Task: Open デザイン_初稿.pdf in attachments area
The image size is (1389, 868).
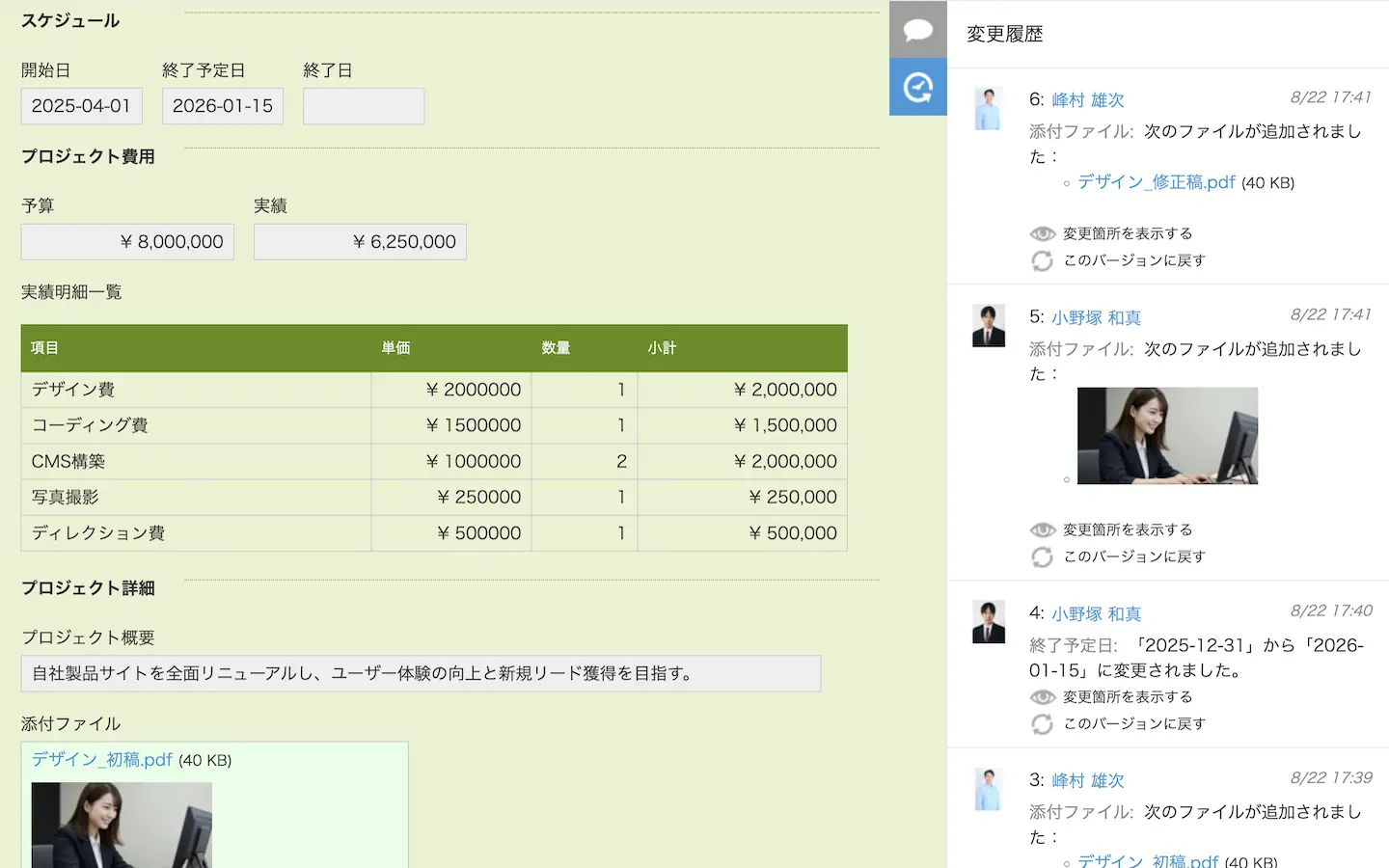Action: click(102, 760)
